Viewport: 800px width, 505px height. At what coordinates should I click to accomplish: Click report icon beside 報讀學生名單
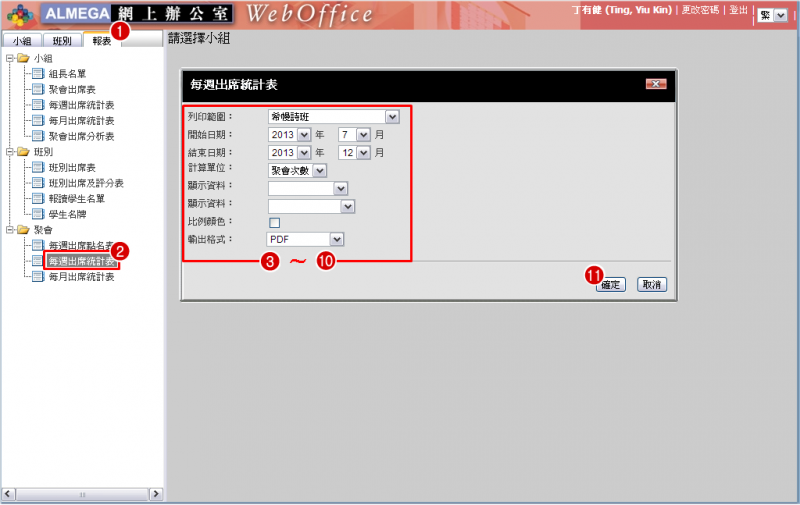[38, 198]
